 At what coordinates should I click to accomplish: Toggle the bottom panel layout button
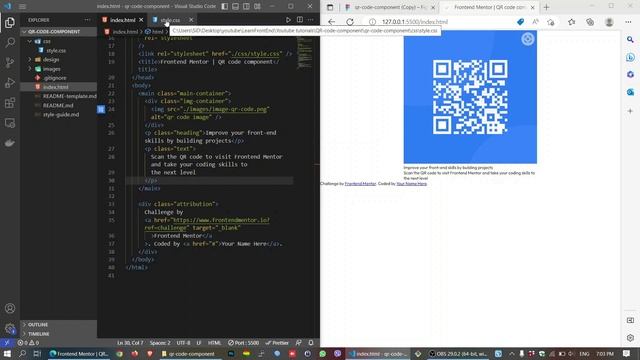pyautogui.click(x=236, y=7)
